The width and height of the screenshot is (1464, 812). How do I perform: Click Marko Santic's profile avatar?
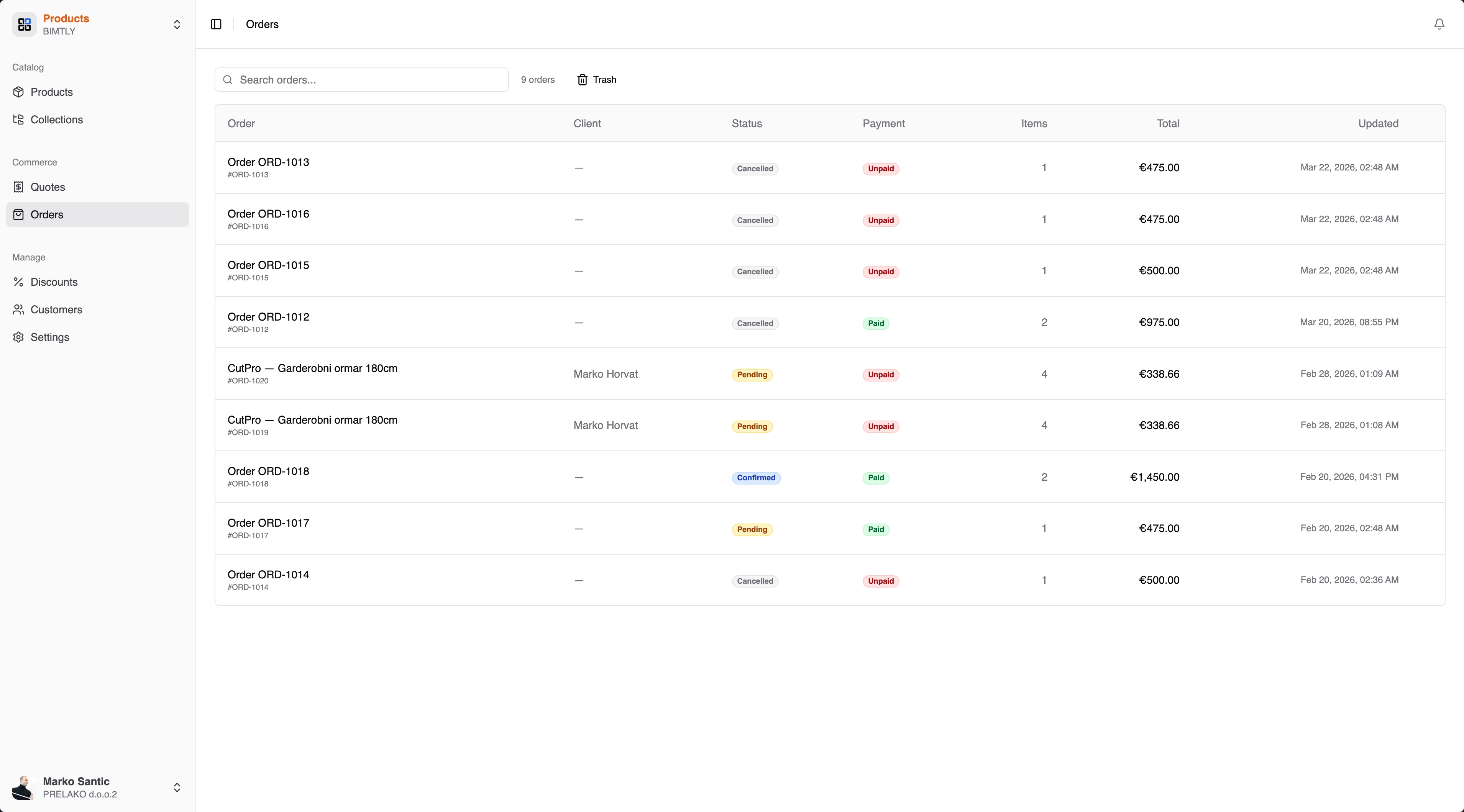click(22, 787)
